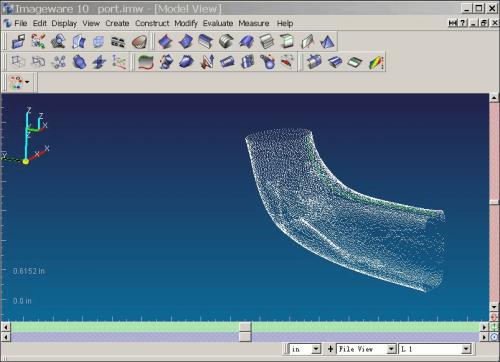500x362 pixels.
Task: Click the green-edged sheet stack icon
Action: point(287,42)
